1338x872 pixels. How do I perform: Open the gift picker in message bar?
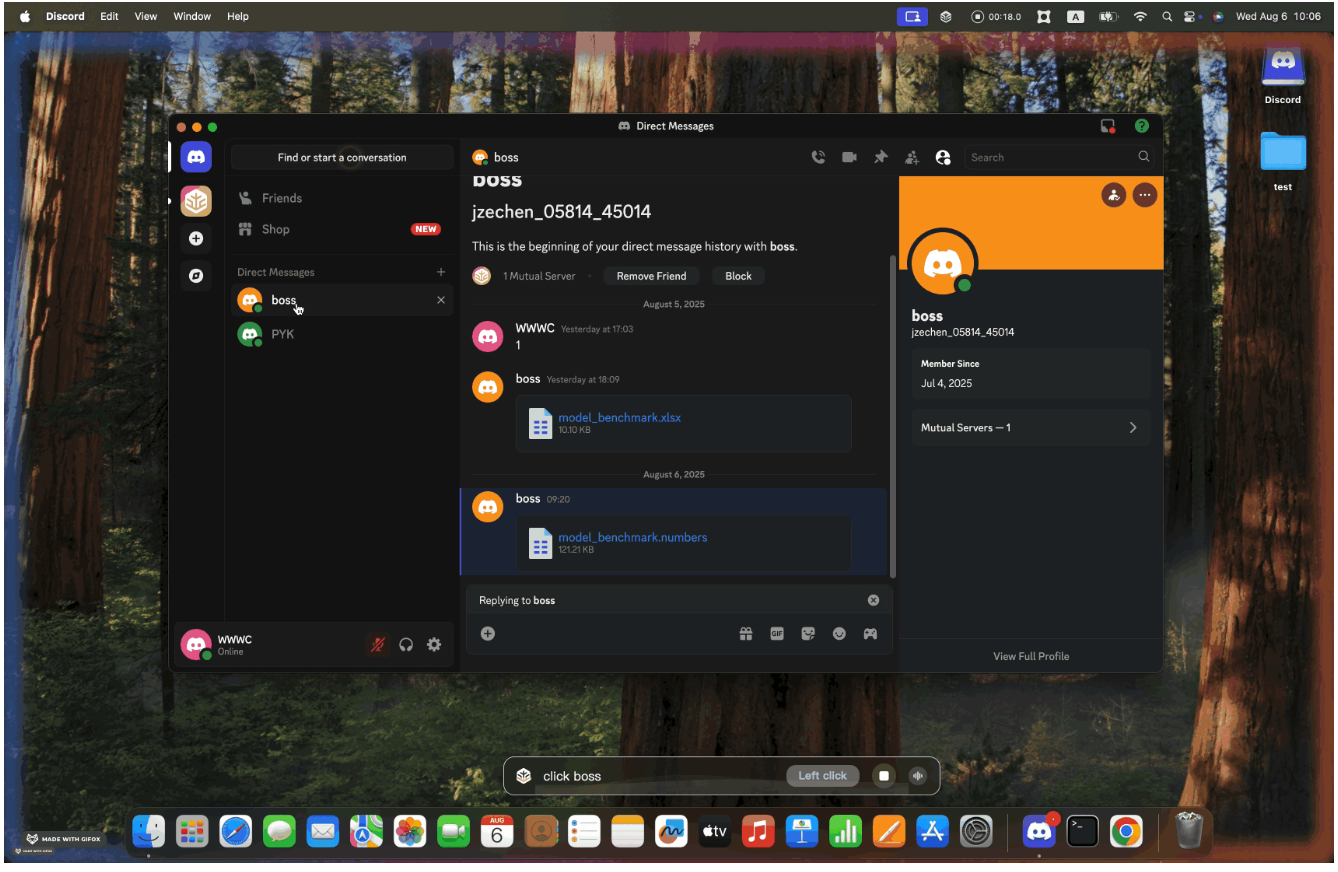[x=746, y=633]
